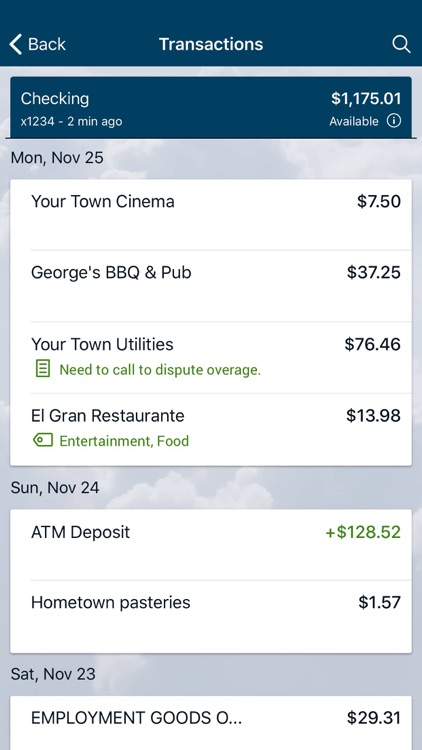Tap the Checking account header card
The image size is (422, 750).
[x=211, y=108]
